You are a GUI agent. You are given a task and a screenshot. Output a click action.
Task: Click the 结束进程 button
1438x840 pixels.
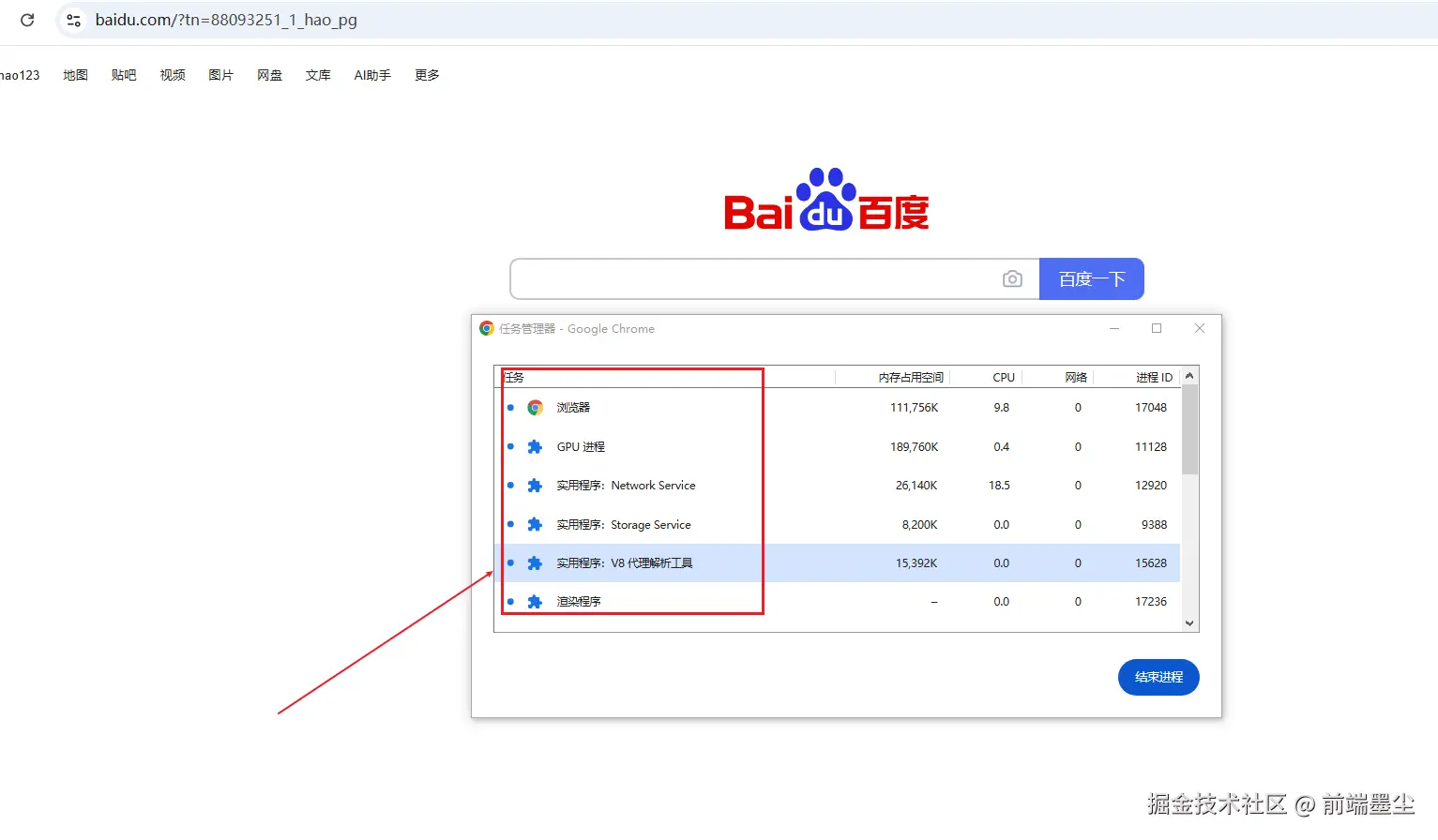coord(1158,677)
